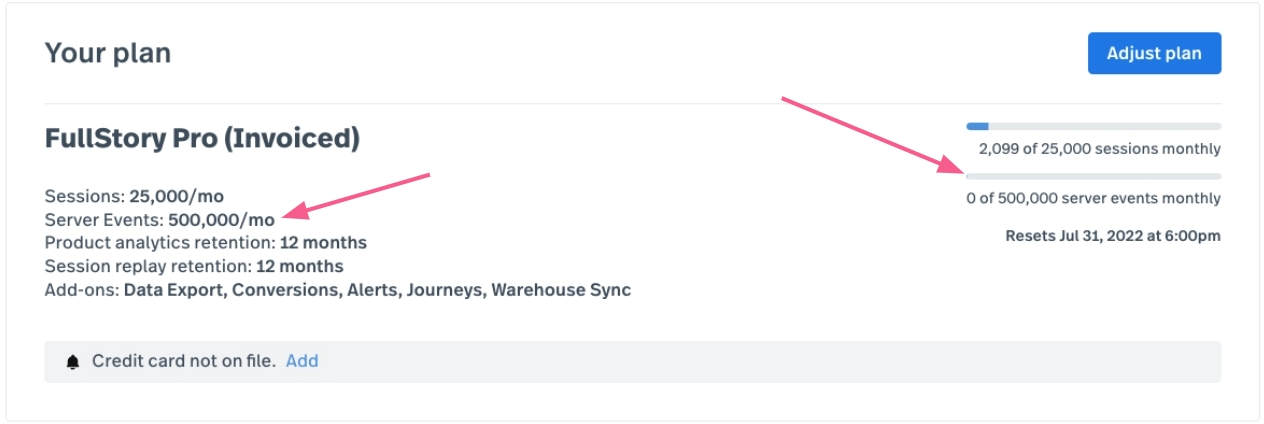
Task: Click the sessions usage progress bar
Action: tap(1093, 126)
